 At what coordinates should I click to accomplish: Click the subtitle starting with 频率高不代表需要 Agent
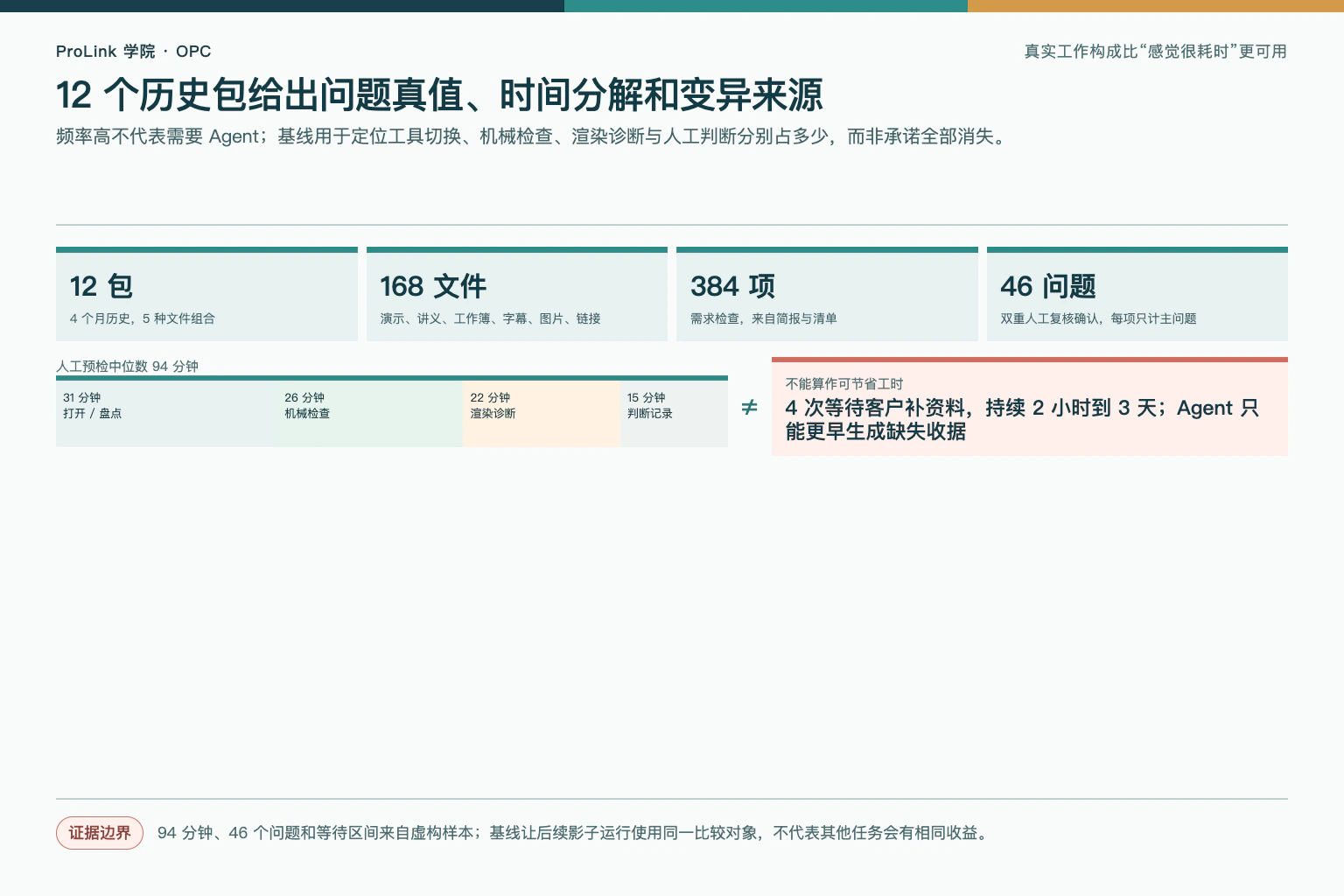(532, 136)
